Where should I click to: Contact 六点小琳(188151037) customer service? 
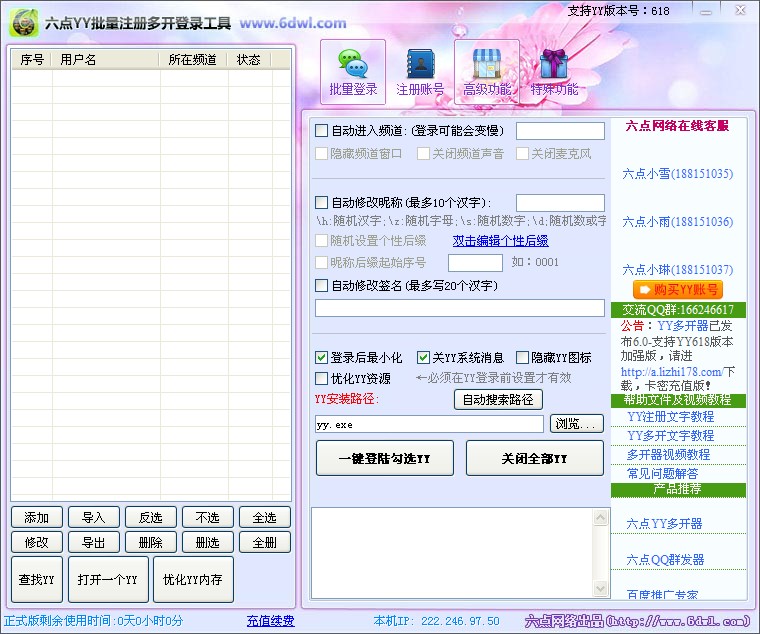click(678, 269)
